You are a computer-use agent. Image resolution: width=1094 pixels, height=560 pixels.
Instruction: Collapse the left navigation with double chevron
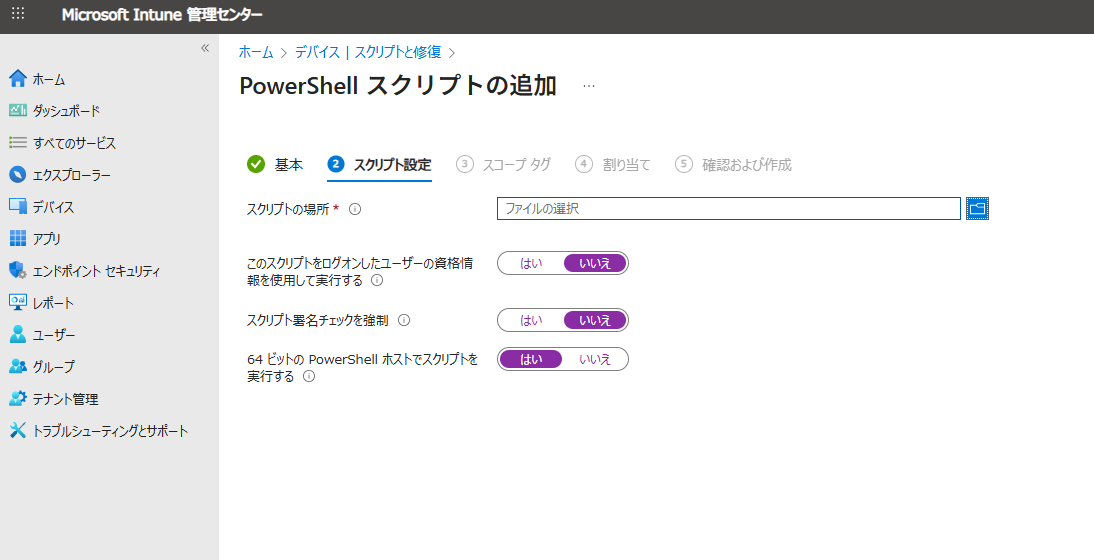pyautogui.click(x=205, y=48)
